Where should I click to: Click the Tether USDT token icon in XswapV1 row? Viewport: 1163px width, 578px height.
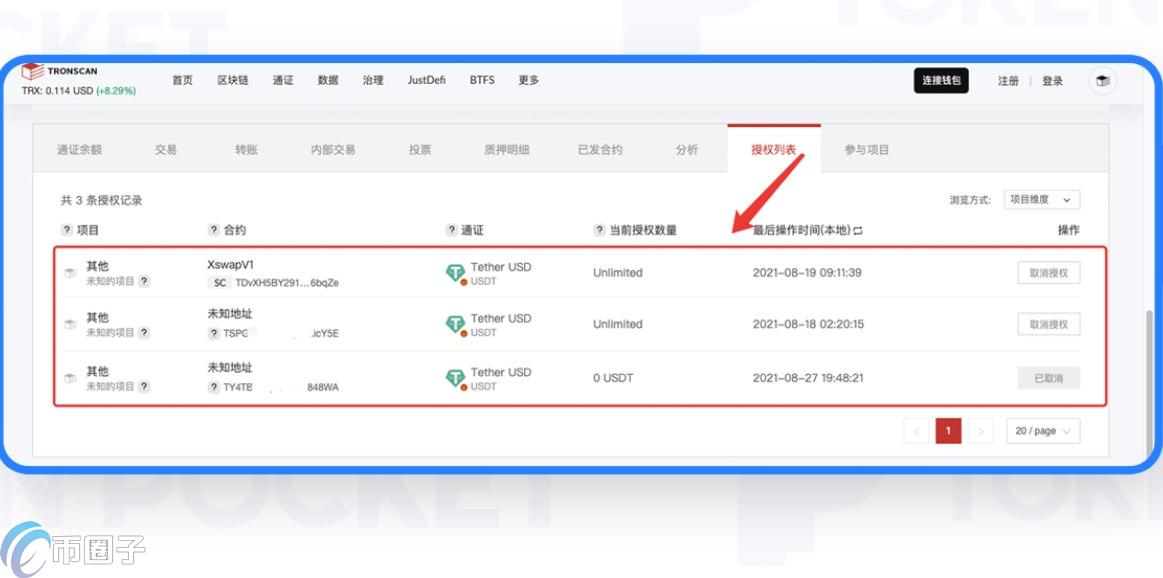tap(456, 271)
